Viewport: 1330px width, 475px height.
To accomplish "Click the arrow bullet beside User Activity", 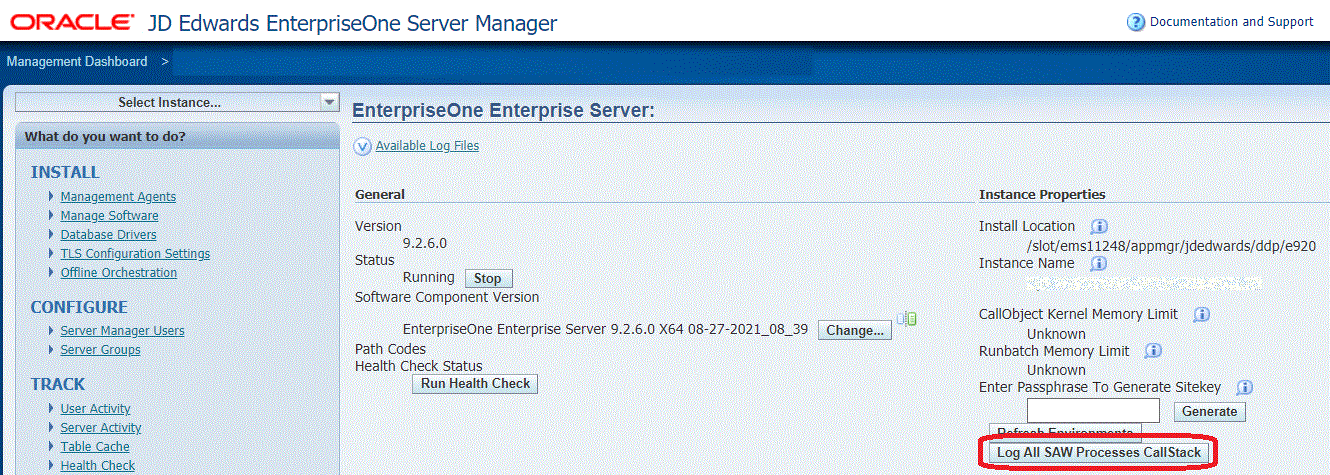I will [51, 408].
